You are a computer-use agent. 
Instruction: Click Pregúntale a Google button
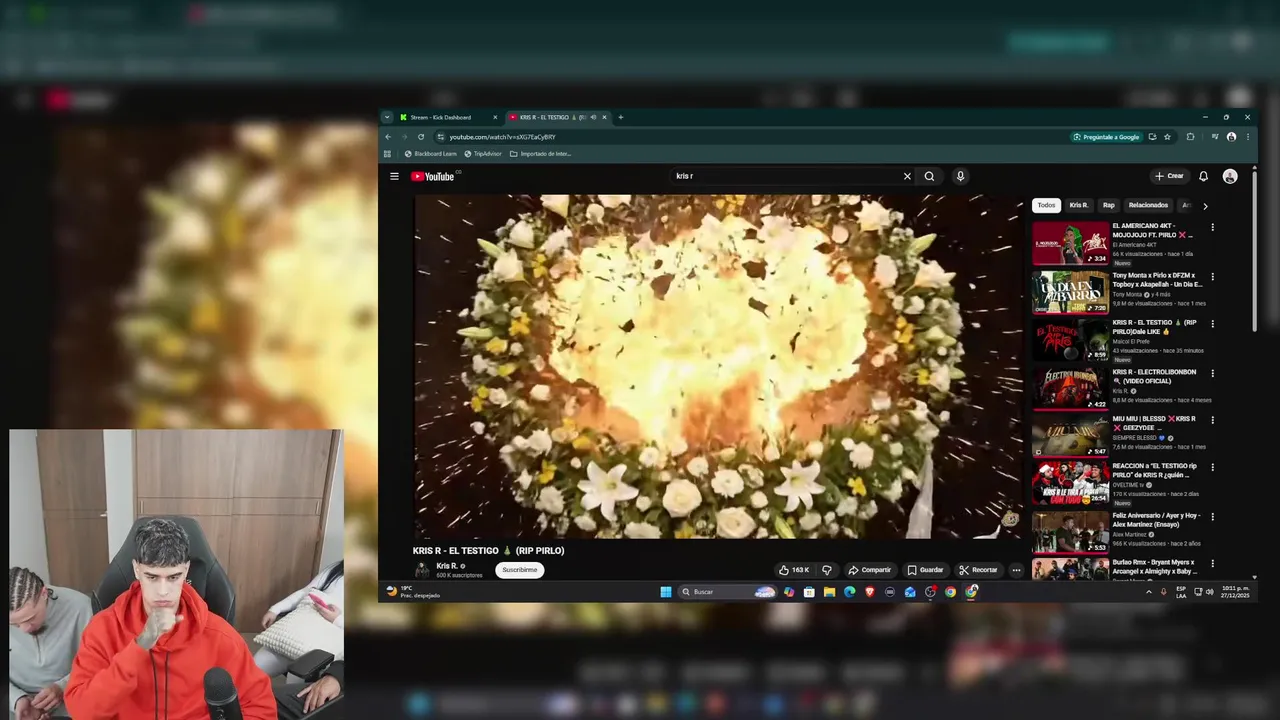tap(1106, 137)
